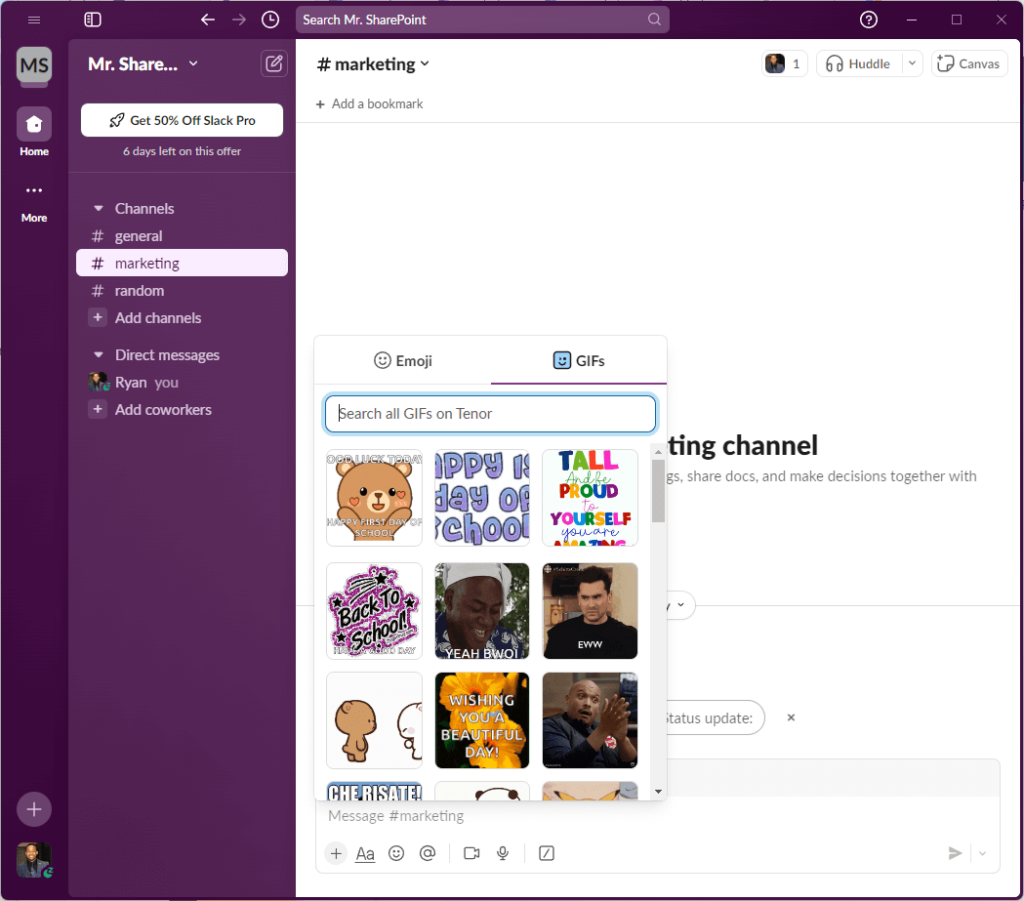Start a Huddle
Viewport: 1024px width, 901px height.
859,64
